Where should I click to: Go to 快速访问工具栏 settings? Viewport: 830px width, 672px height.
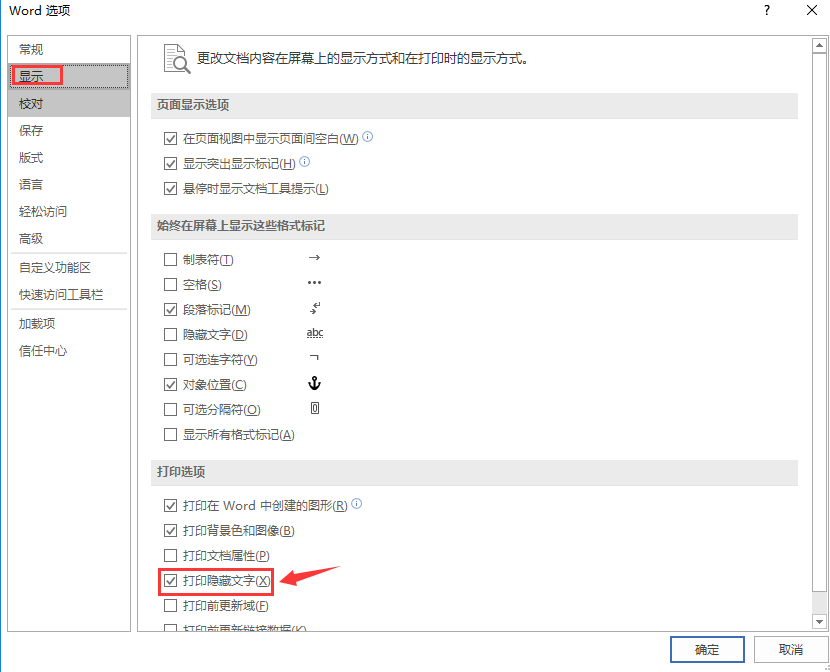69,295
